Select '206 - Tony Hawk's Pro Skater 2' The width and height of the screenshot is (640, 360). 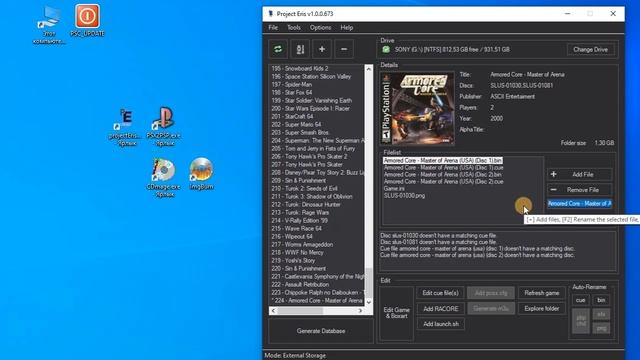point(309,157)
